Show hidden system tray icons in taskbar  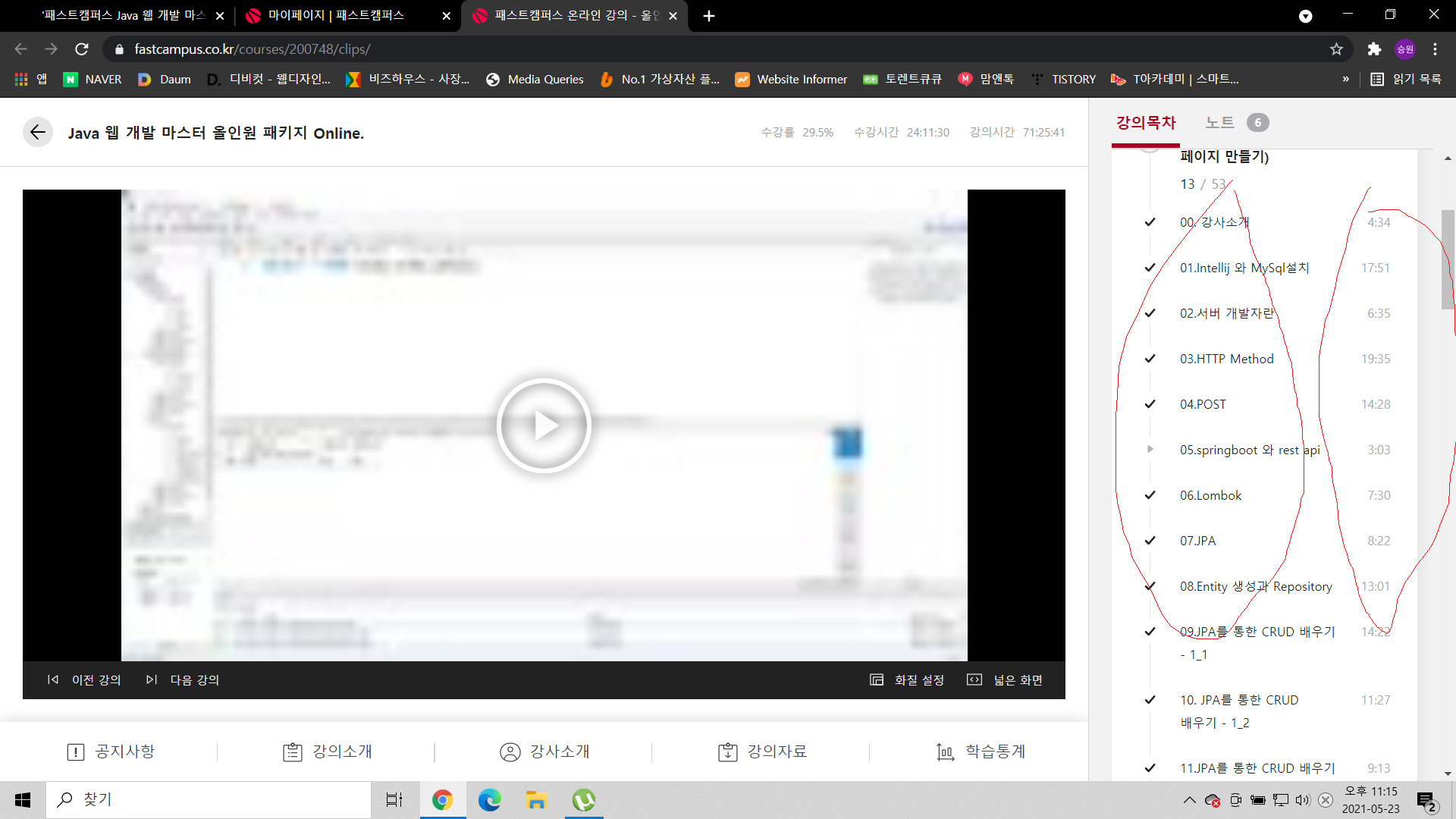pos(1189,800)
